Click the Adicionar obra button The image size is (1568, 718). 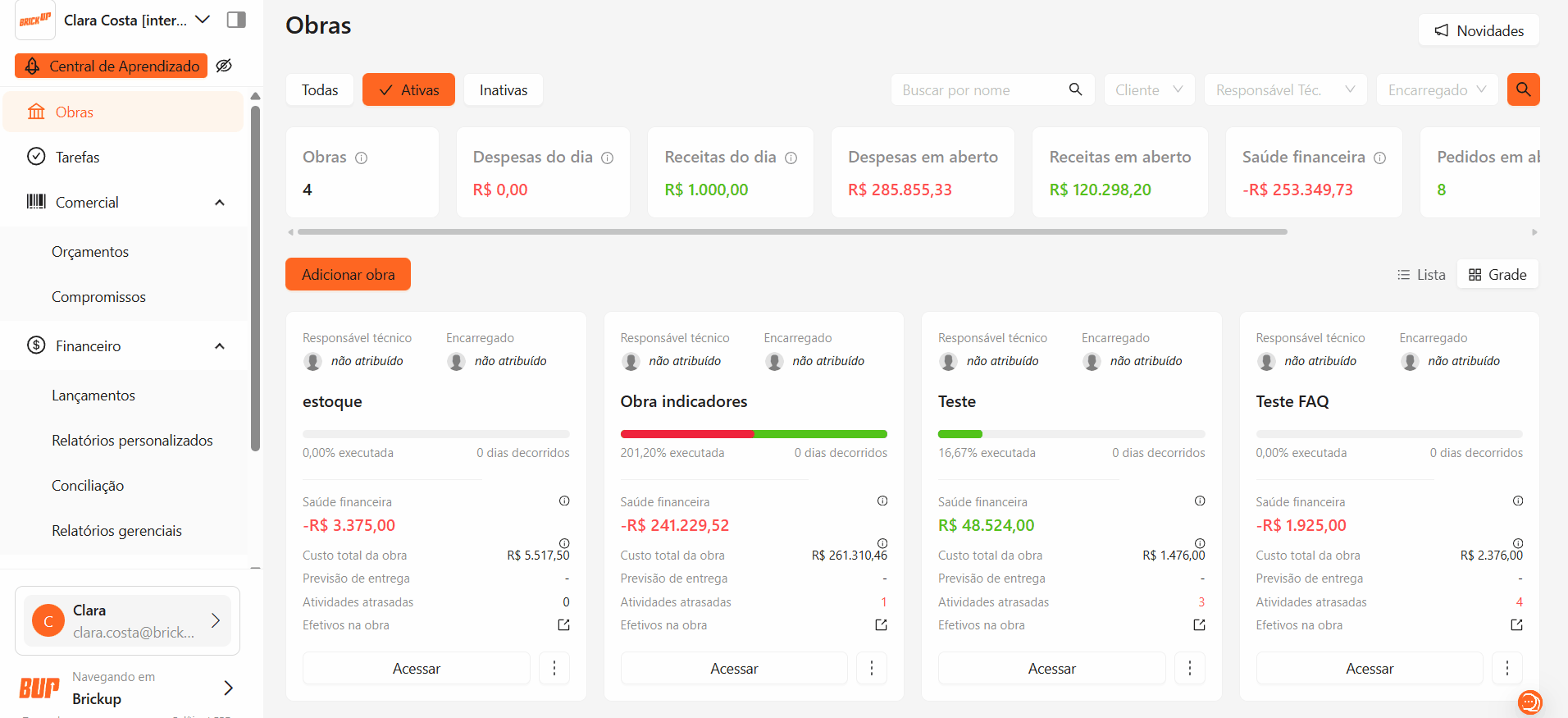(348, 275)
